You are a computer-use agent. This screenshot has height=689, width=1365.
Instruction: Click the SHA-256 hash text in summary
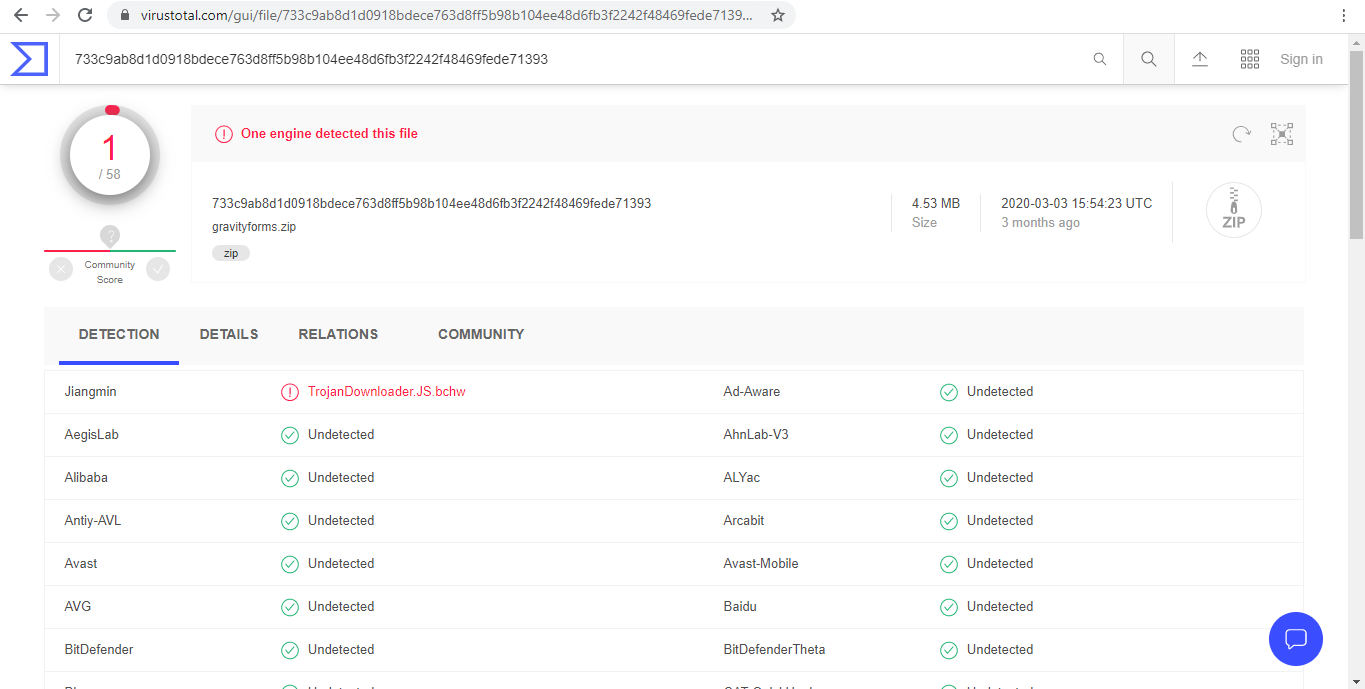[431, 203]
